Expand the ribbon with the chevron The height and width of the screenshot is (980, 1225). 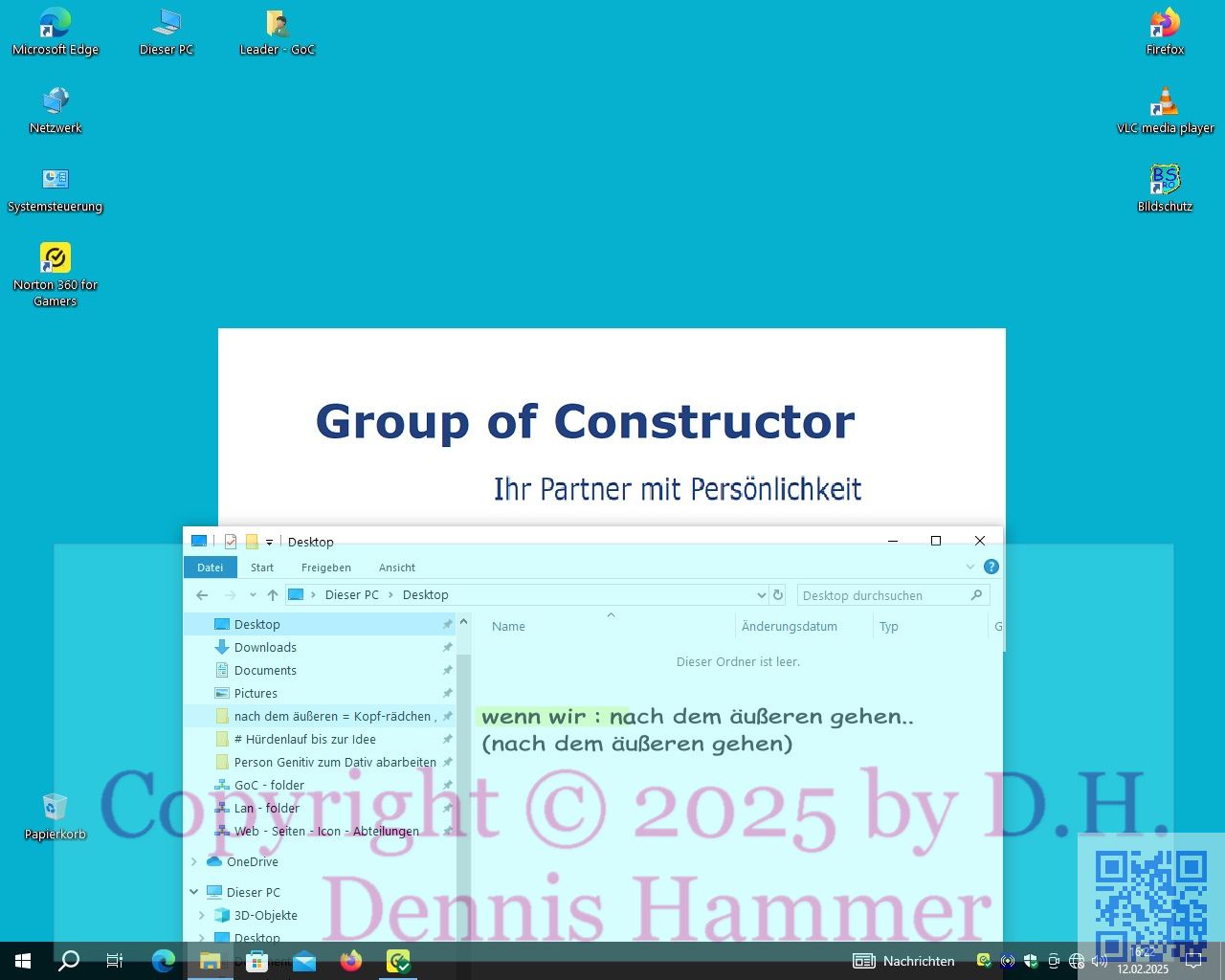click(x=969, y=567)
